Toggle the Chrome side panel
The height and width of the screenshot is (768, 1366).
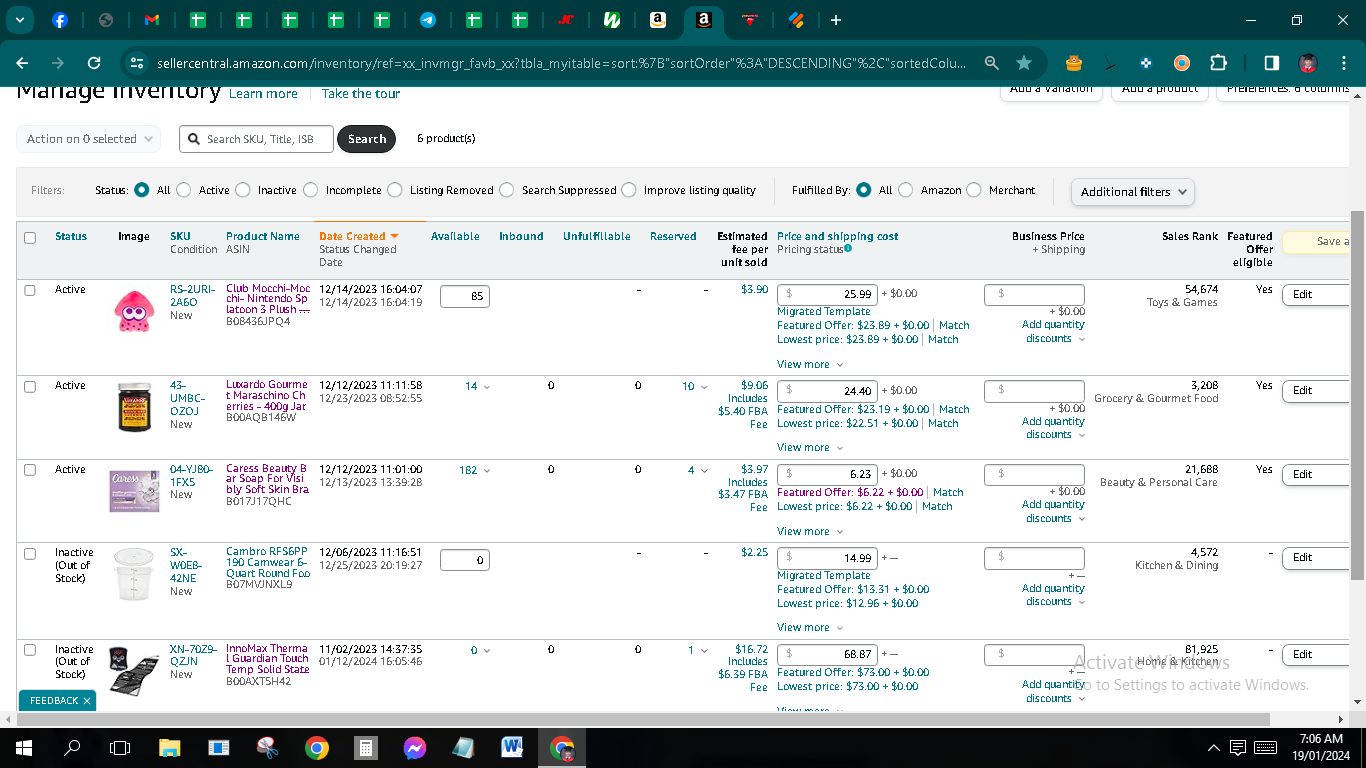click(1271, 63)
